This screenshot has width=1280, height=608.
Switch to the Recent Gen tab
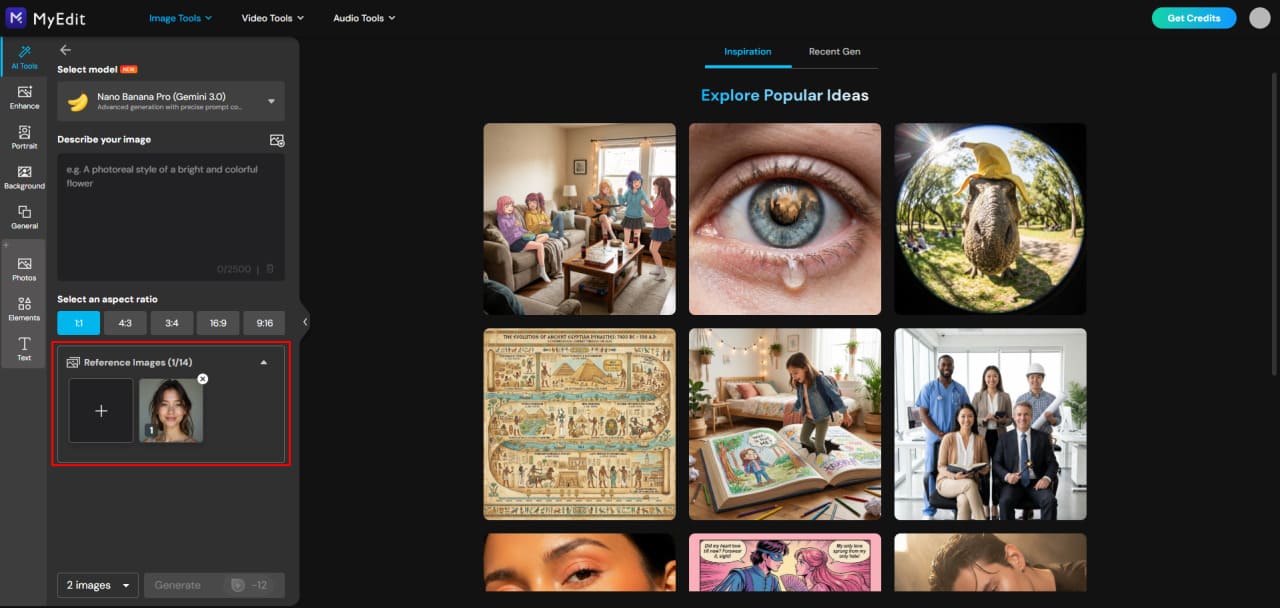click(x=834, y=52)
